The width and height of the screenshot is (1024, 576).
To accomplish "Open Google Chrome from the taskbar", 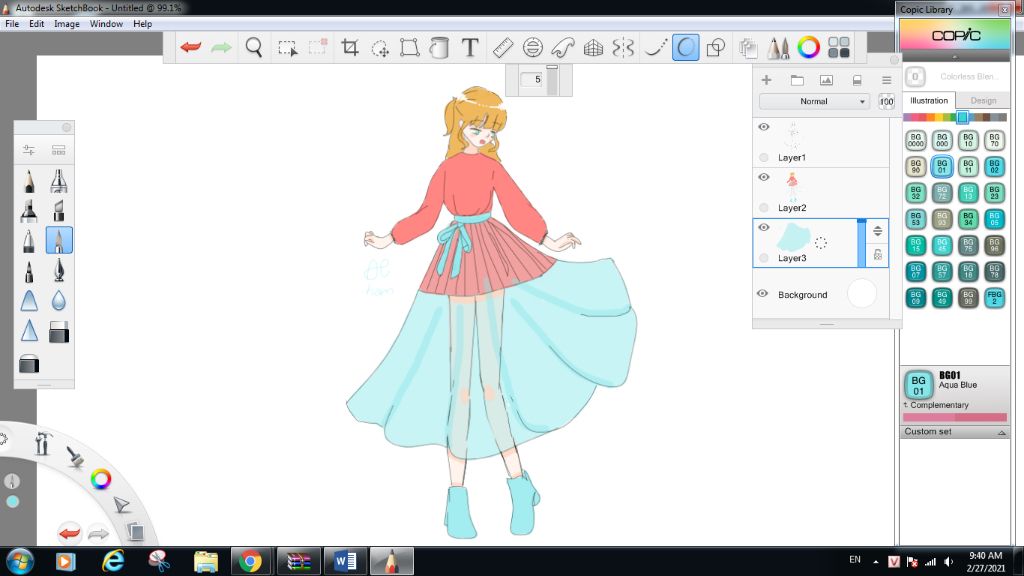I will pos(250,561).
